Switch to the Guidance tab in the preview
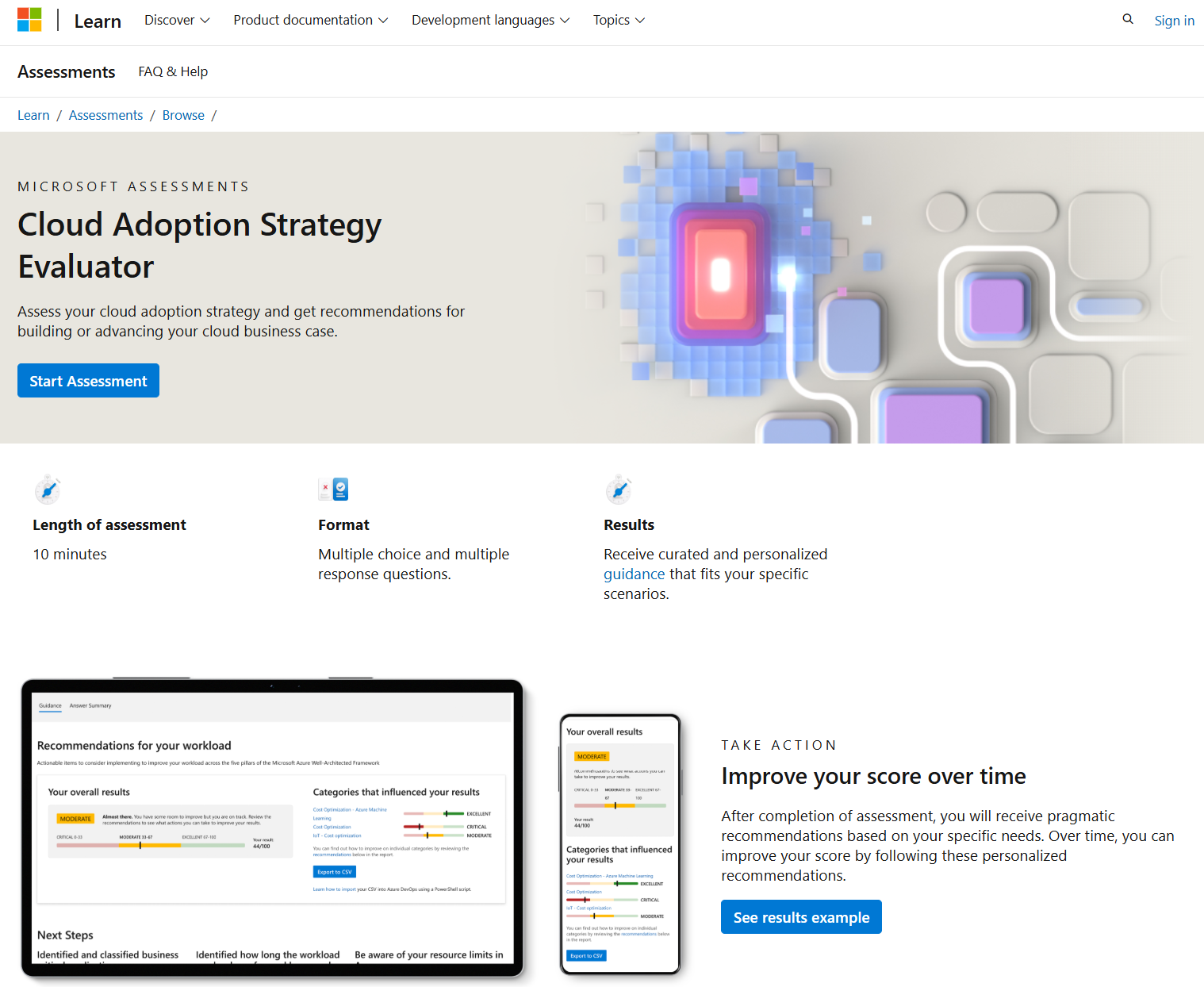1204x987 pixels. pyautogui.click(x=50, y=705)
